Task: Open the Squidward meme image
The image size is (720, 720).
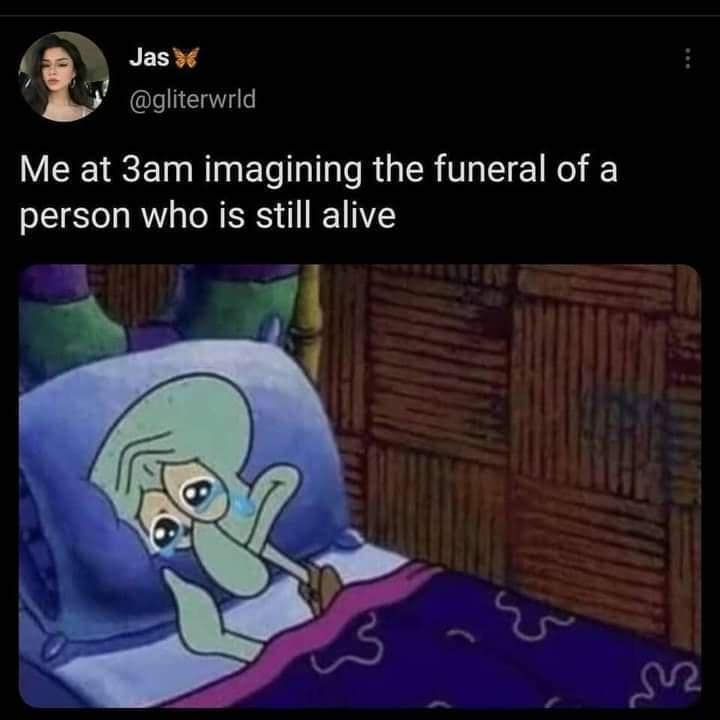Action: (x=360, y=486)
